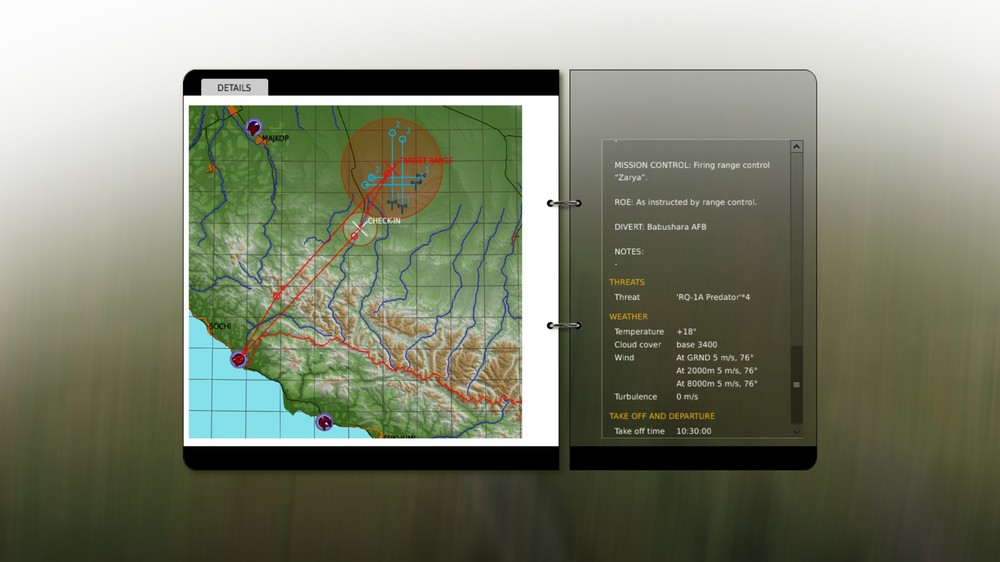Click the red TARGET RANGE label
1000x562 pixels.
(x=426, y=160)
